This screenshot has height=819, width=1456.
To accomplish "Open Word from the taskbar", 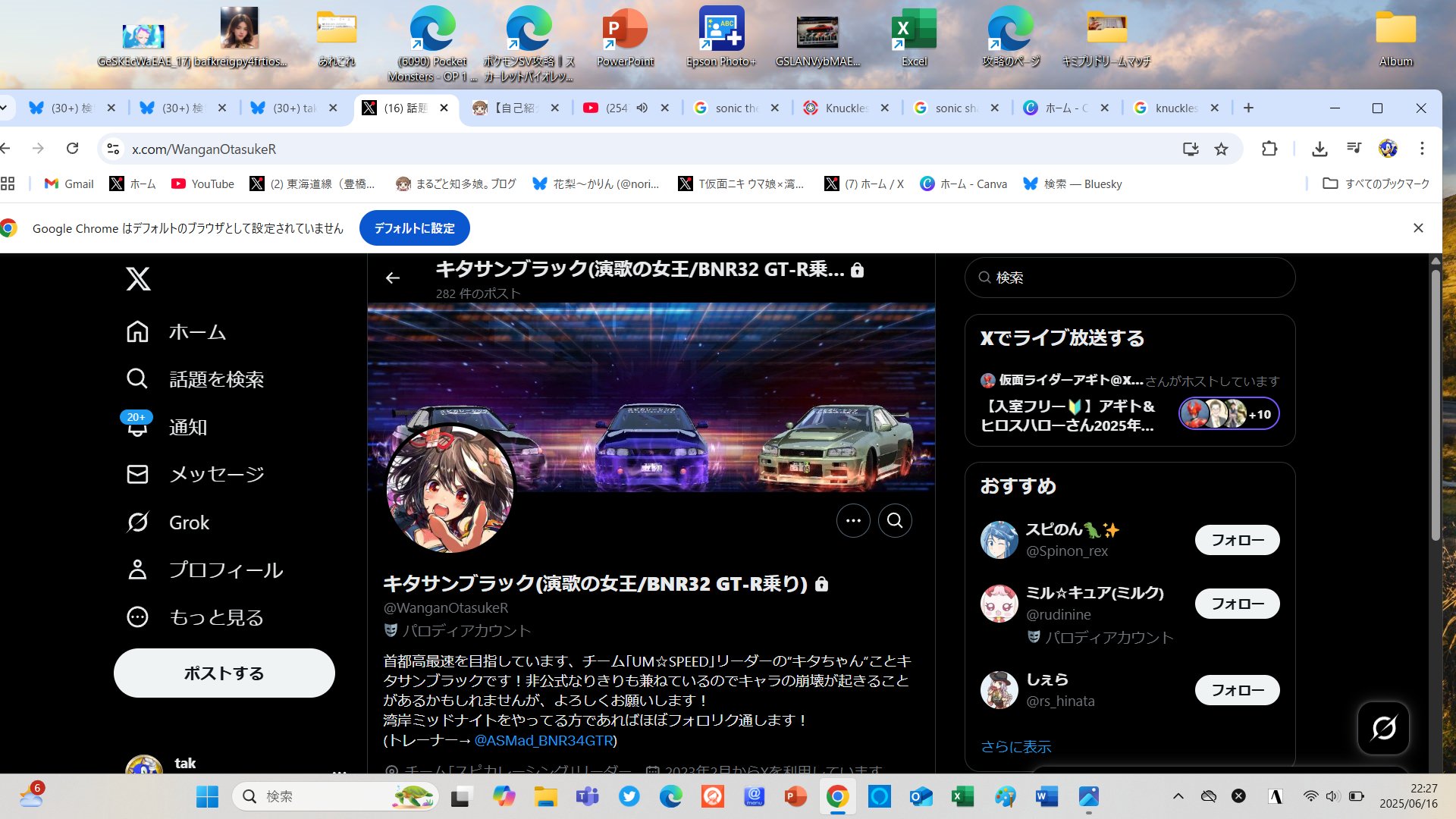I will coord(1046,796).
